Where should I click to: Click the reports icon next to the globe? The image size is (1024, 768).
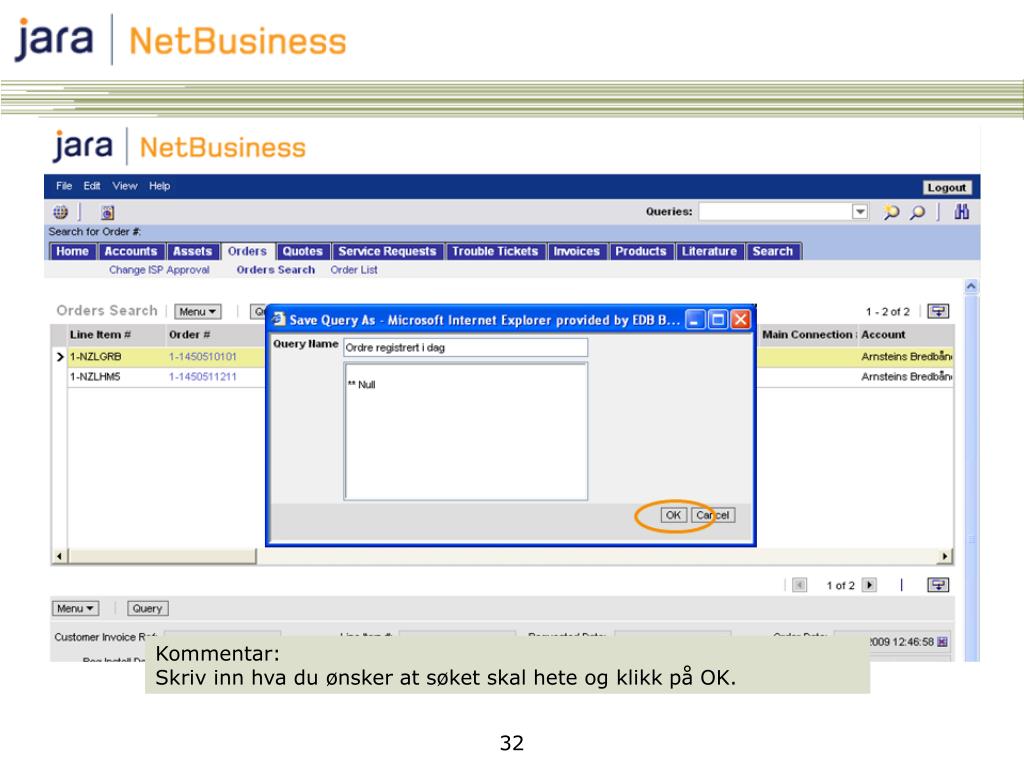(x=108, y=212)
